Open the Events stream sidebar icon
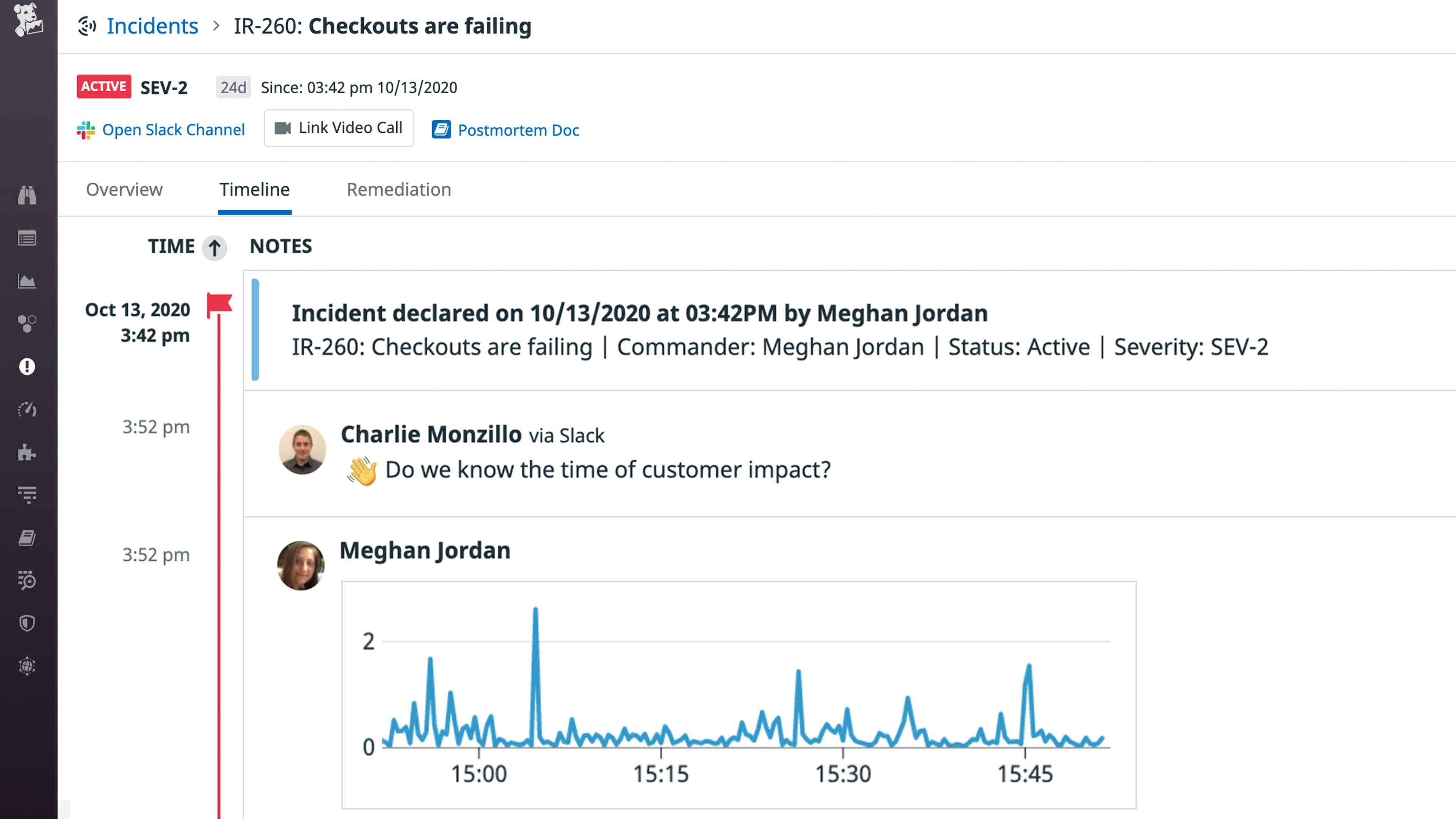The width and height of the screenshot is (1456, 819). pos(28,238)
